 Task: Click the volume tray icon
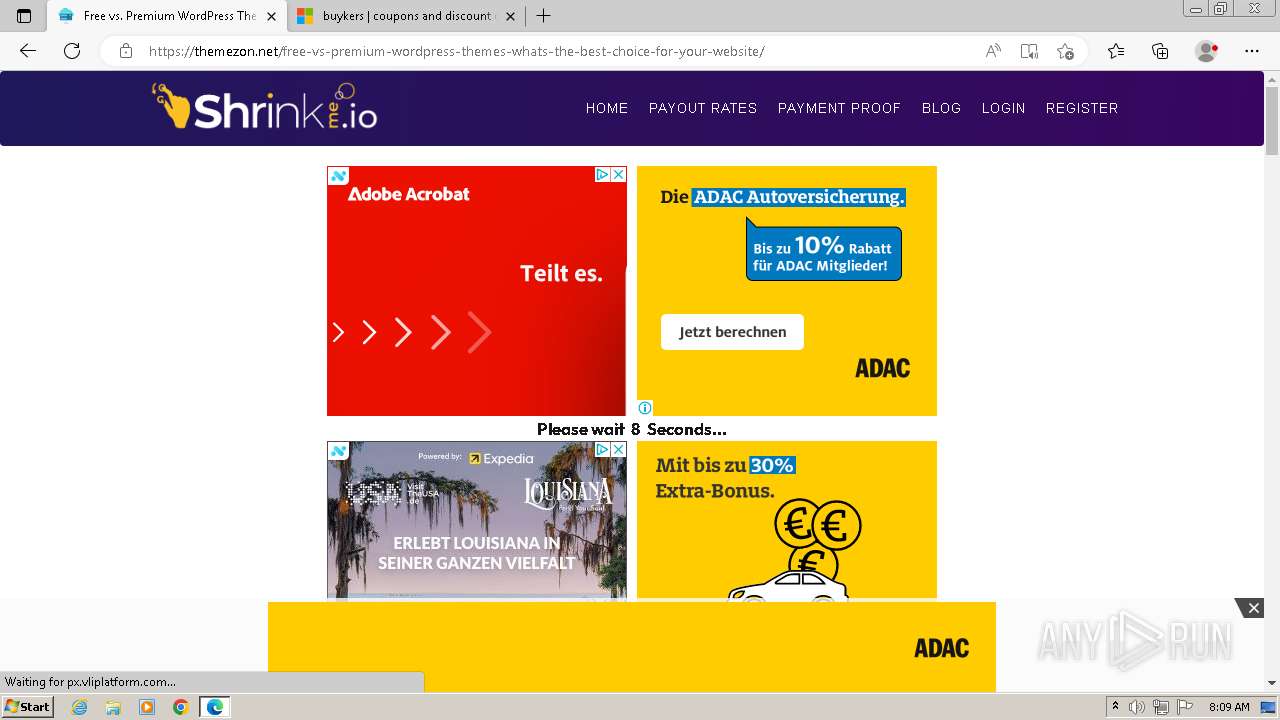(1138, 707)
